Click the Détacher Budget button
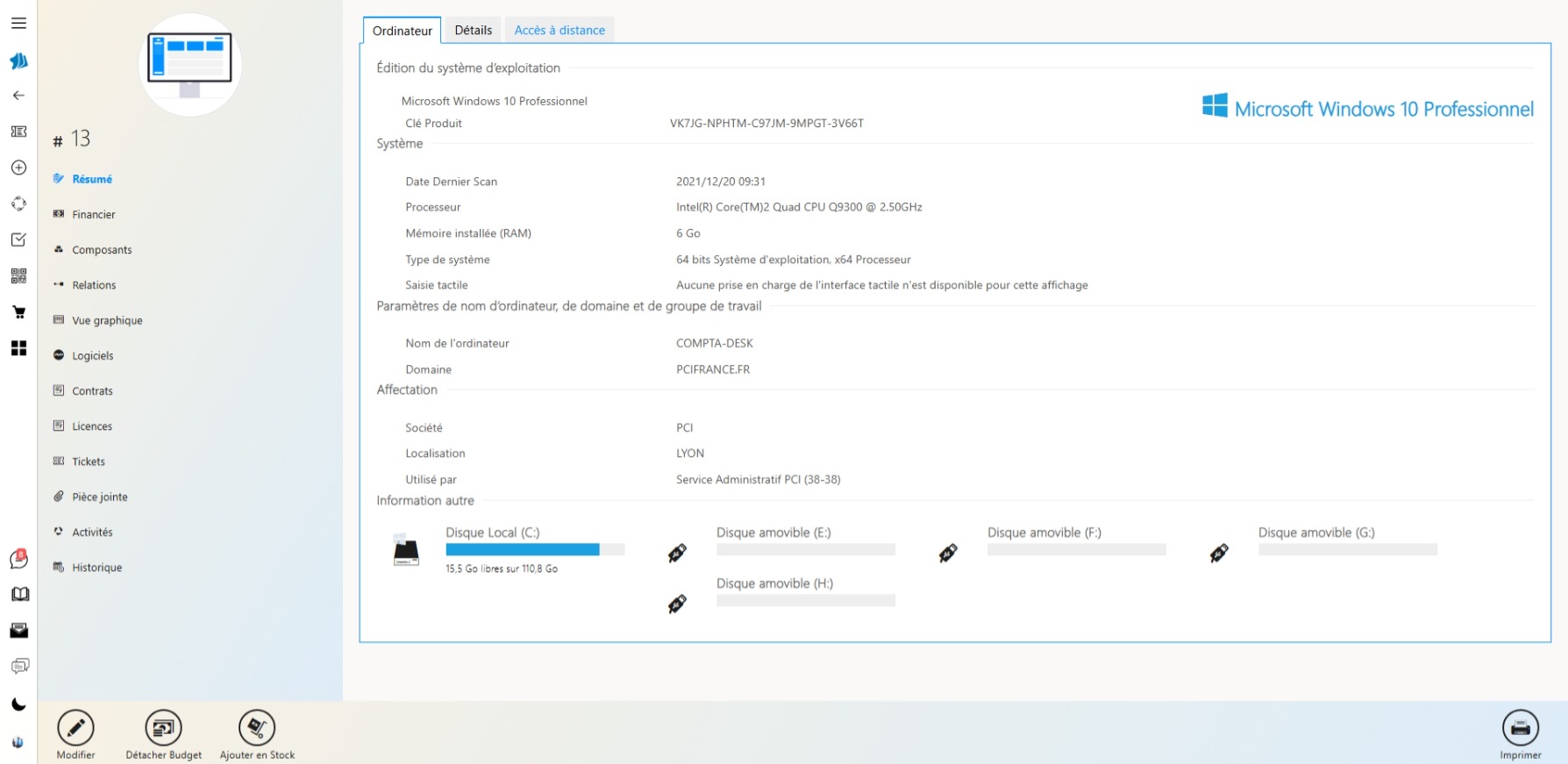Image resolution: width=1568 pixels, height=764 pixels. (164, 728)
